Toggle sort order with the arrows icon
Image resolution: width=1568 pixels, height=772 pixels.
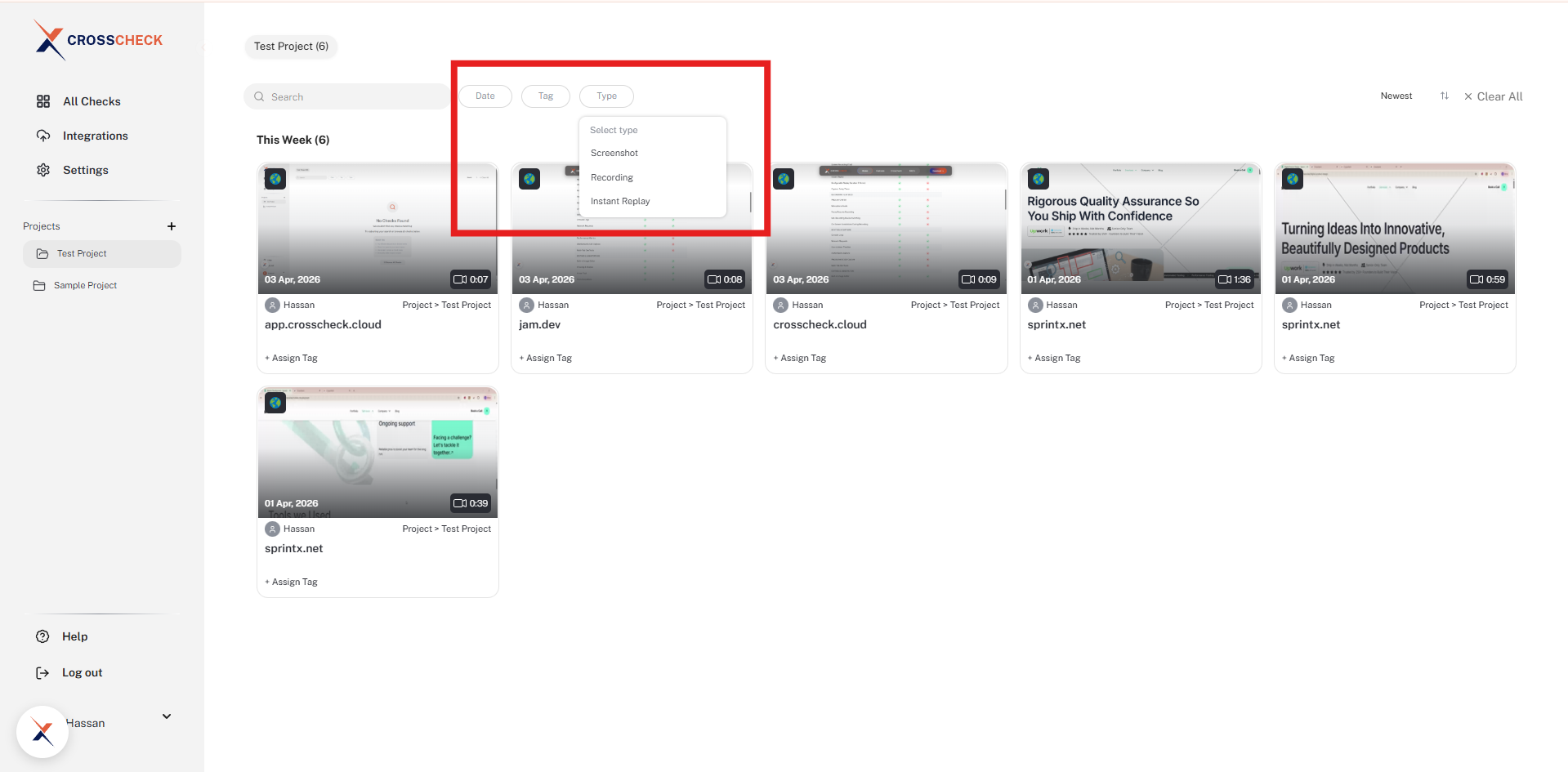click(x=1443, y=96)
